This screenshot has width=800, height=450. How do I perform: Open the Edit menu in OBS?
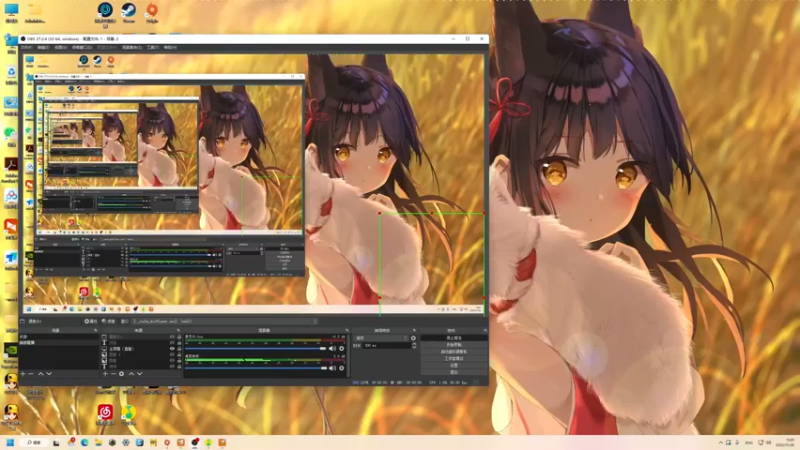[x=43, y=47]
